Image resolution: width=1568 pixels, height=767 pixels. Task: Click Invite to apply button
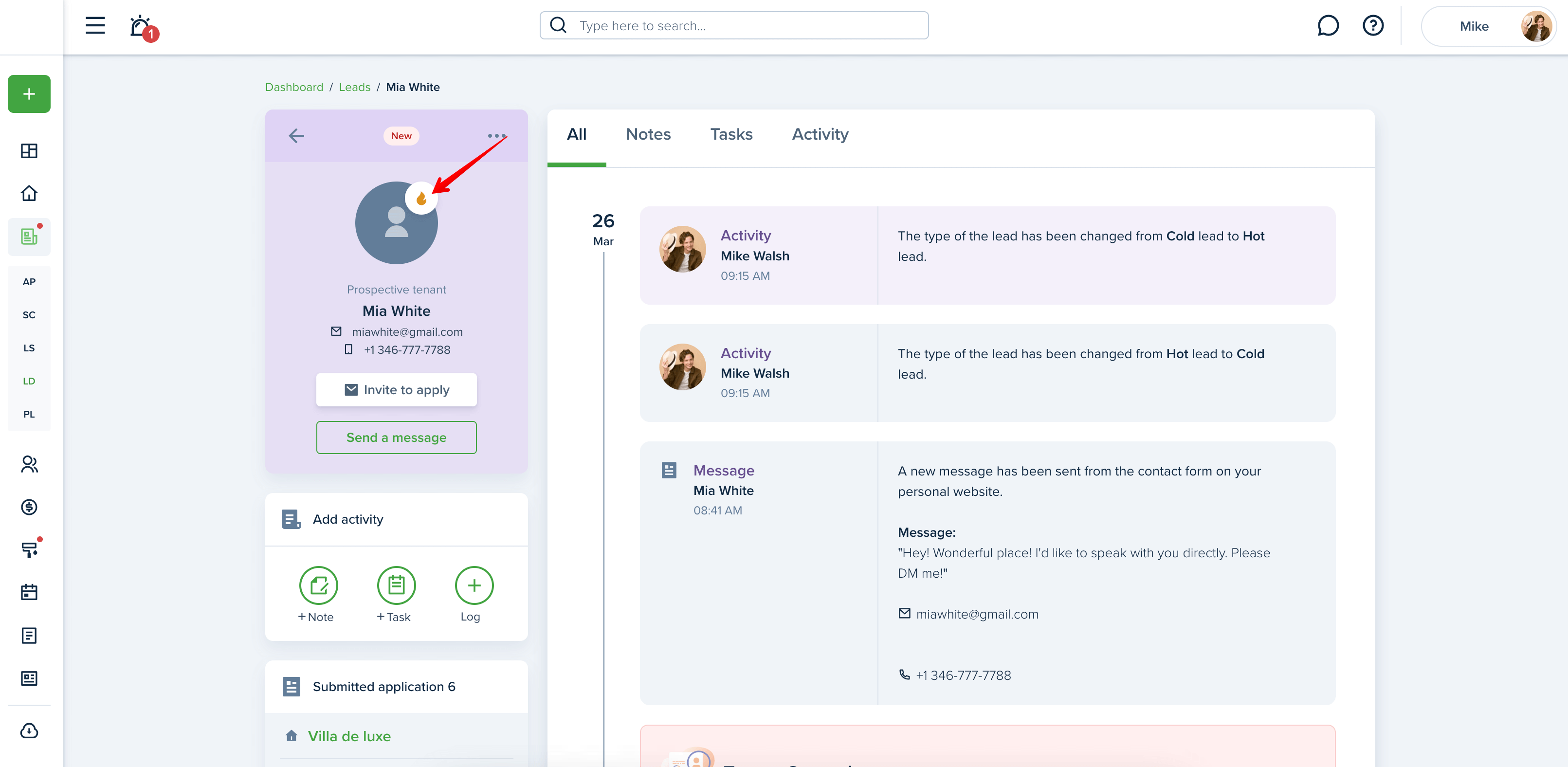(x=396, y=390)
